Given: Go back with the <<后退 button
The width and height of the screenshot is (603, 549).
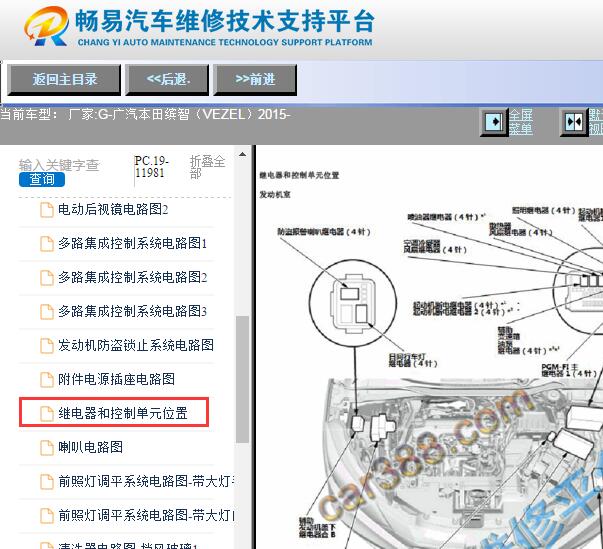Looking at the screenshot, I should click(167, 80).
